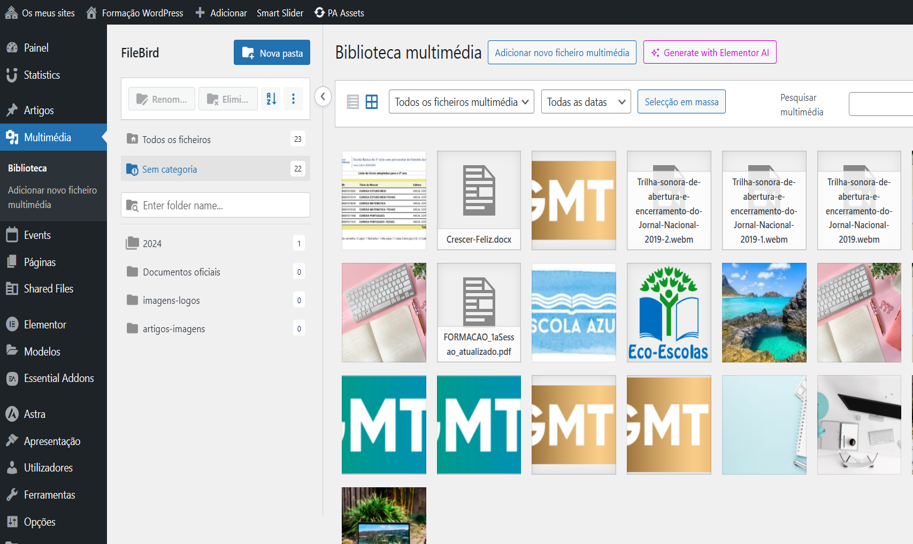Open the 2024 folder
Image resolution: width=913 pixels, height=544 pixels.
pyautogui.click(x=215, y=243)
